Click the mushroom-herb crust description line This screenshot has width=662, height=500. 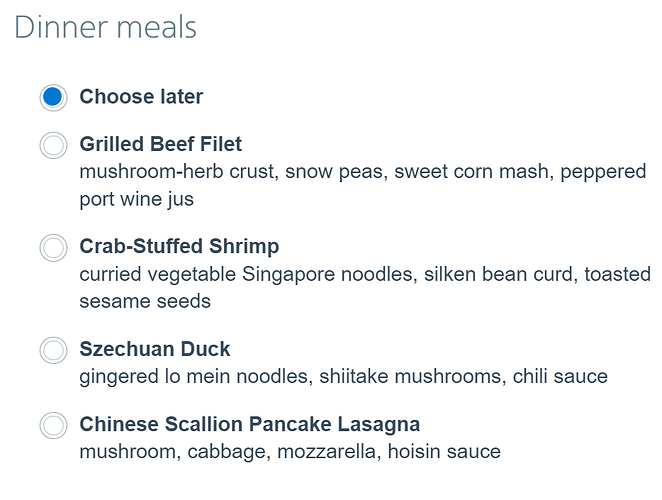point(363,172)
